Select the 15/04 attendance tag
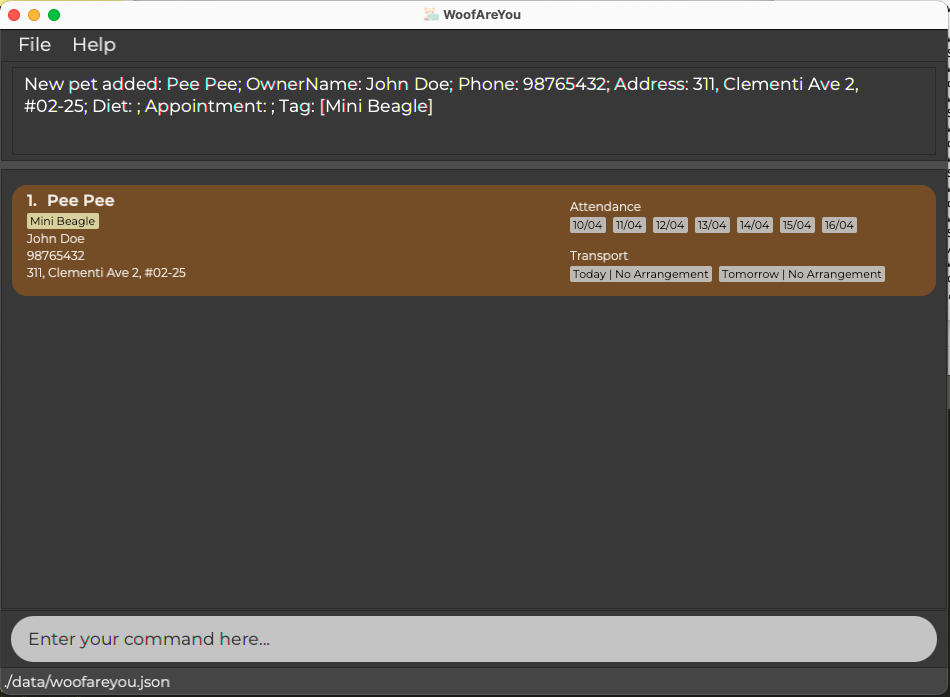 click(x=797, y=225)
